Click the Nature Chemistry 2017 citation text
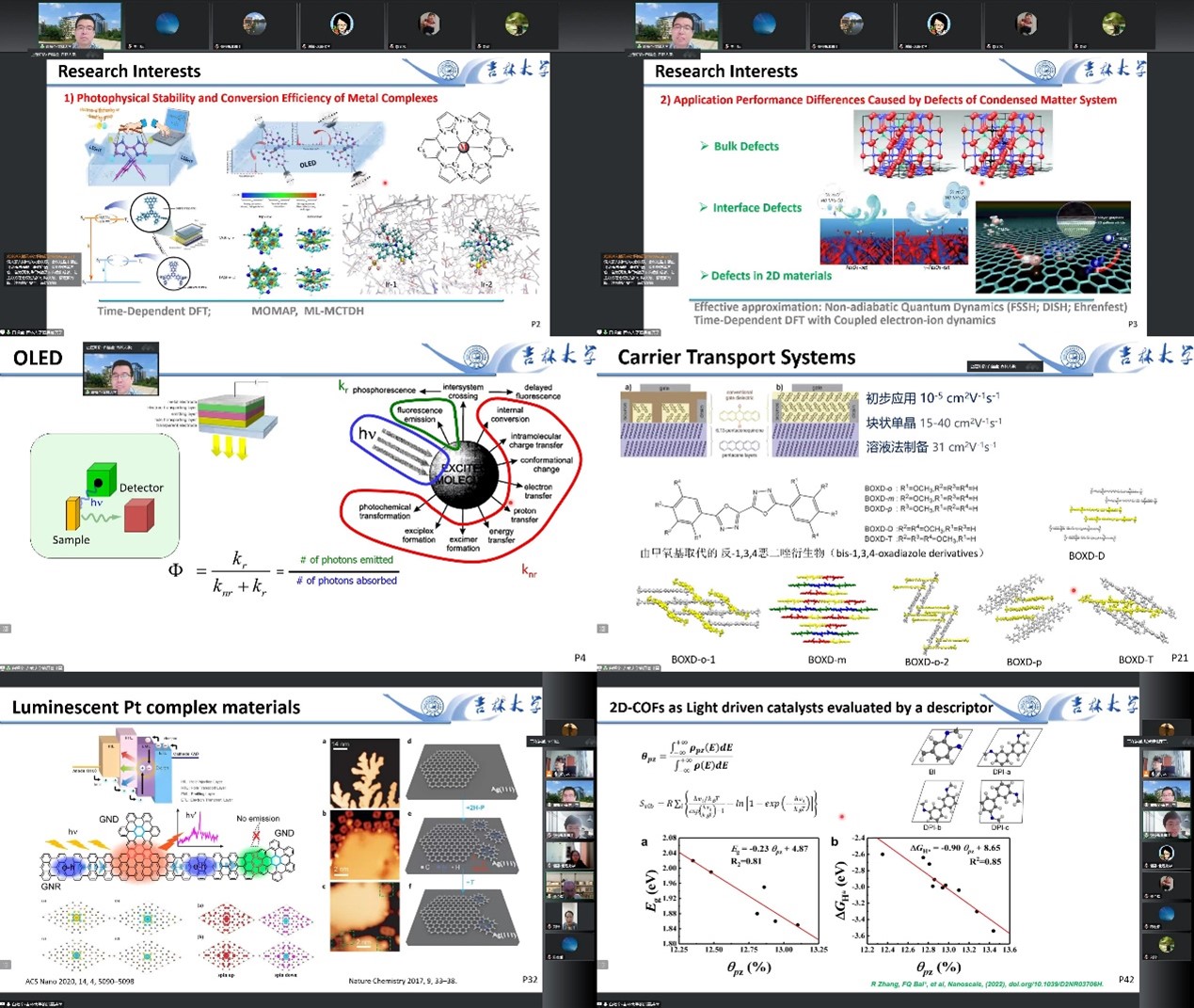Viewport: 1194px width, 1008px height. (402, 981)
